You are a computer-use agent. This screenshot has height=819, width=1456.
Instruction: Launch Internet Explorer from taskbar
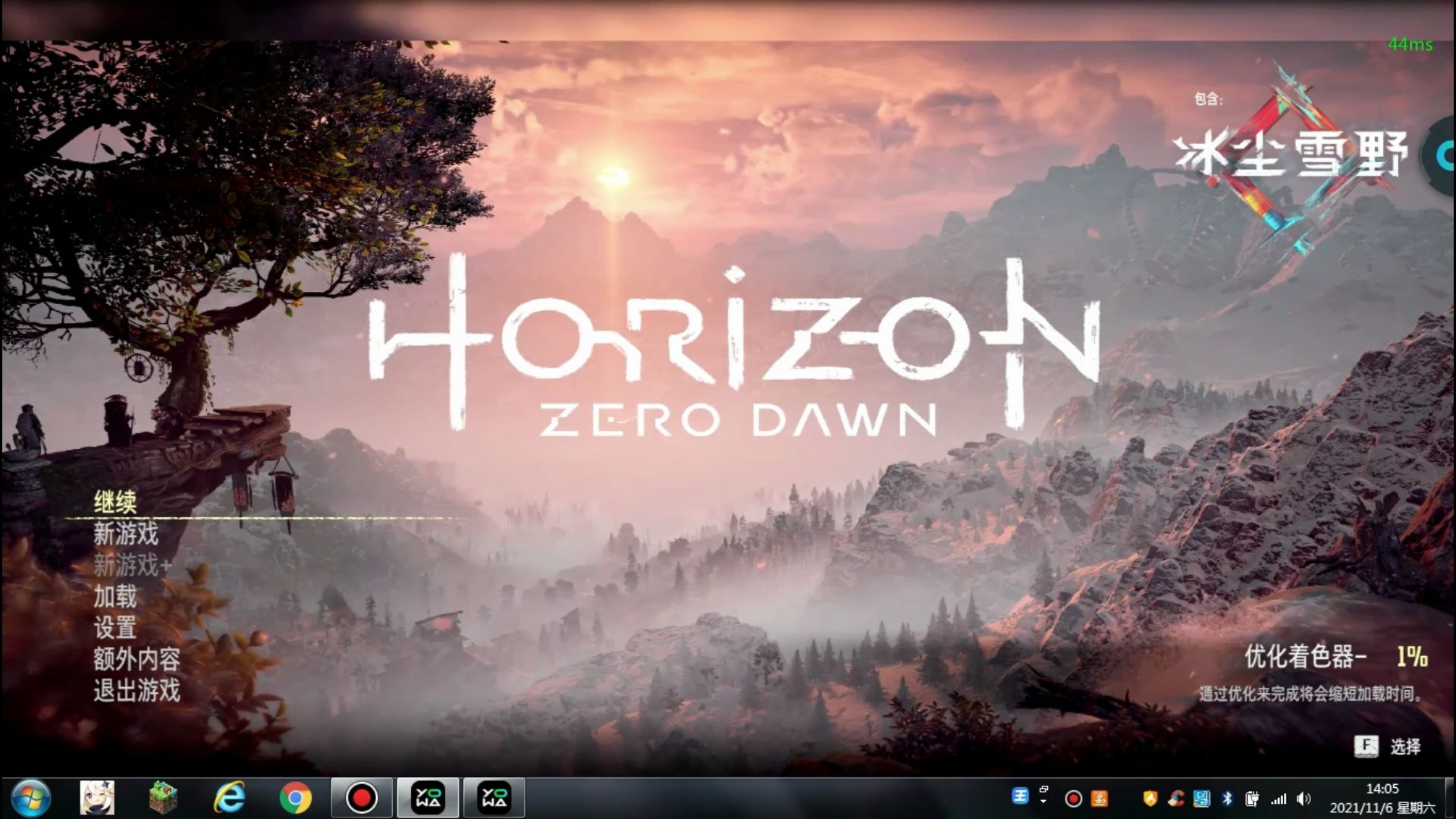click(229, 798)
